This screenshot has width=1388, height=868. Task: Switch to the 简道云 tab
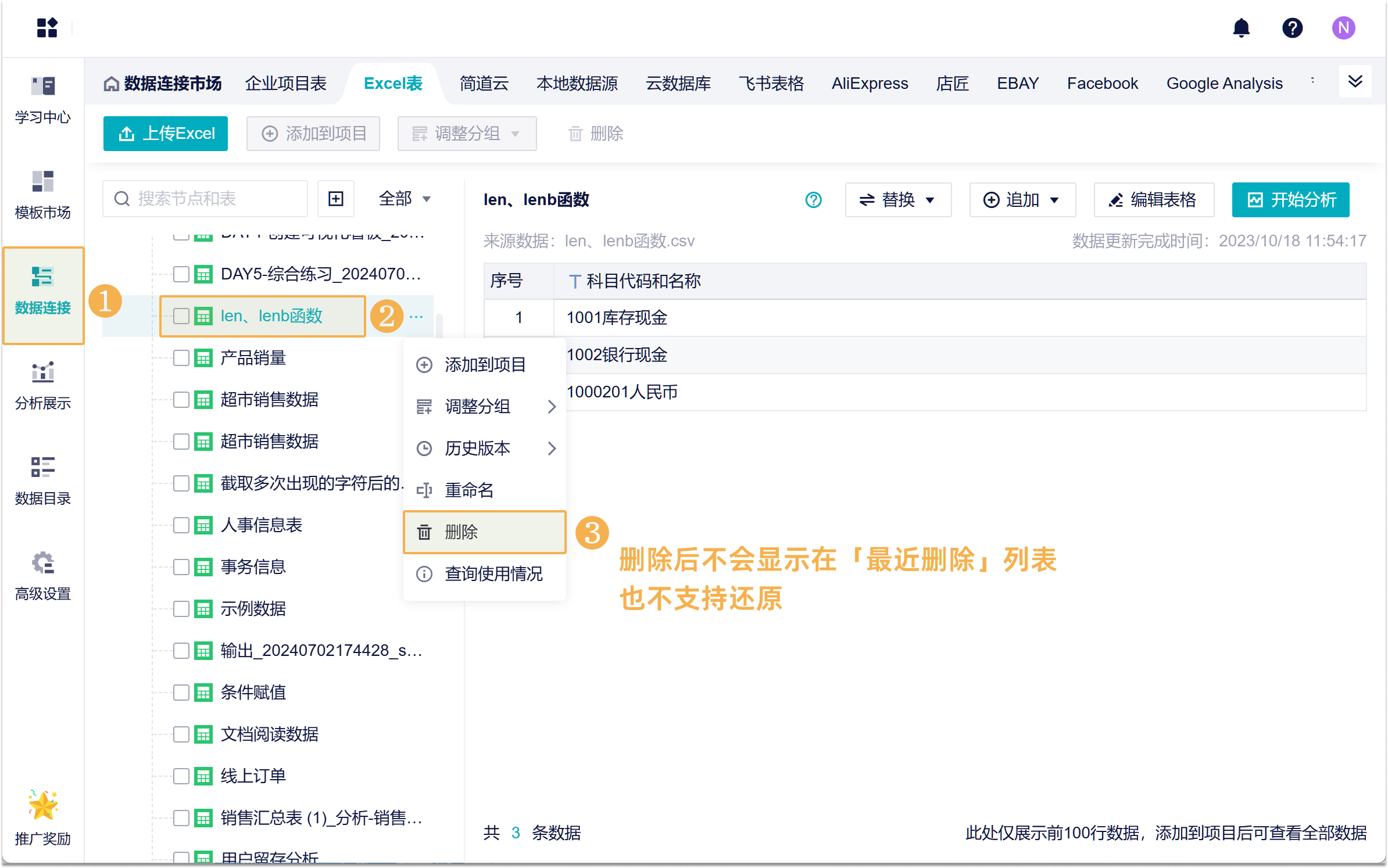point(484,84)
